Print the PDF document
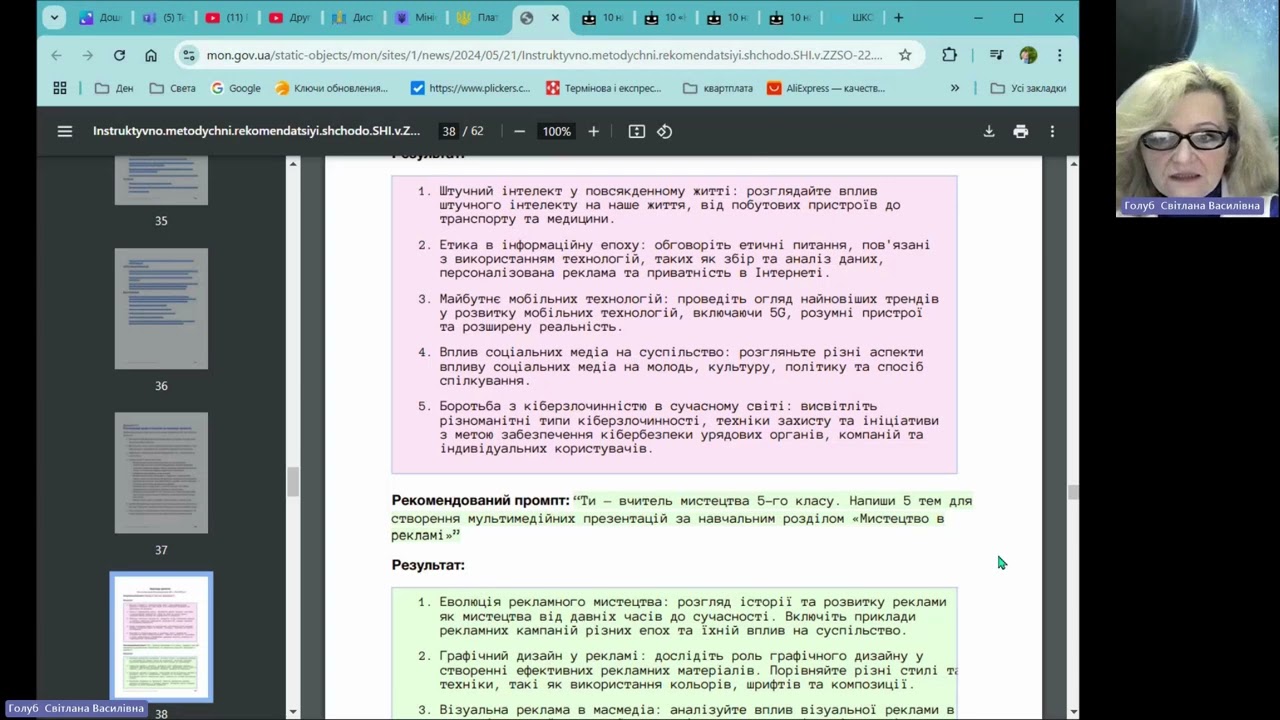This screenshot has width=1280, height=720. [x=1020, y=131]
